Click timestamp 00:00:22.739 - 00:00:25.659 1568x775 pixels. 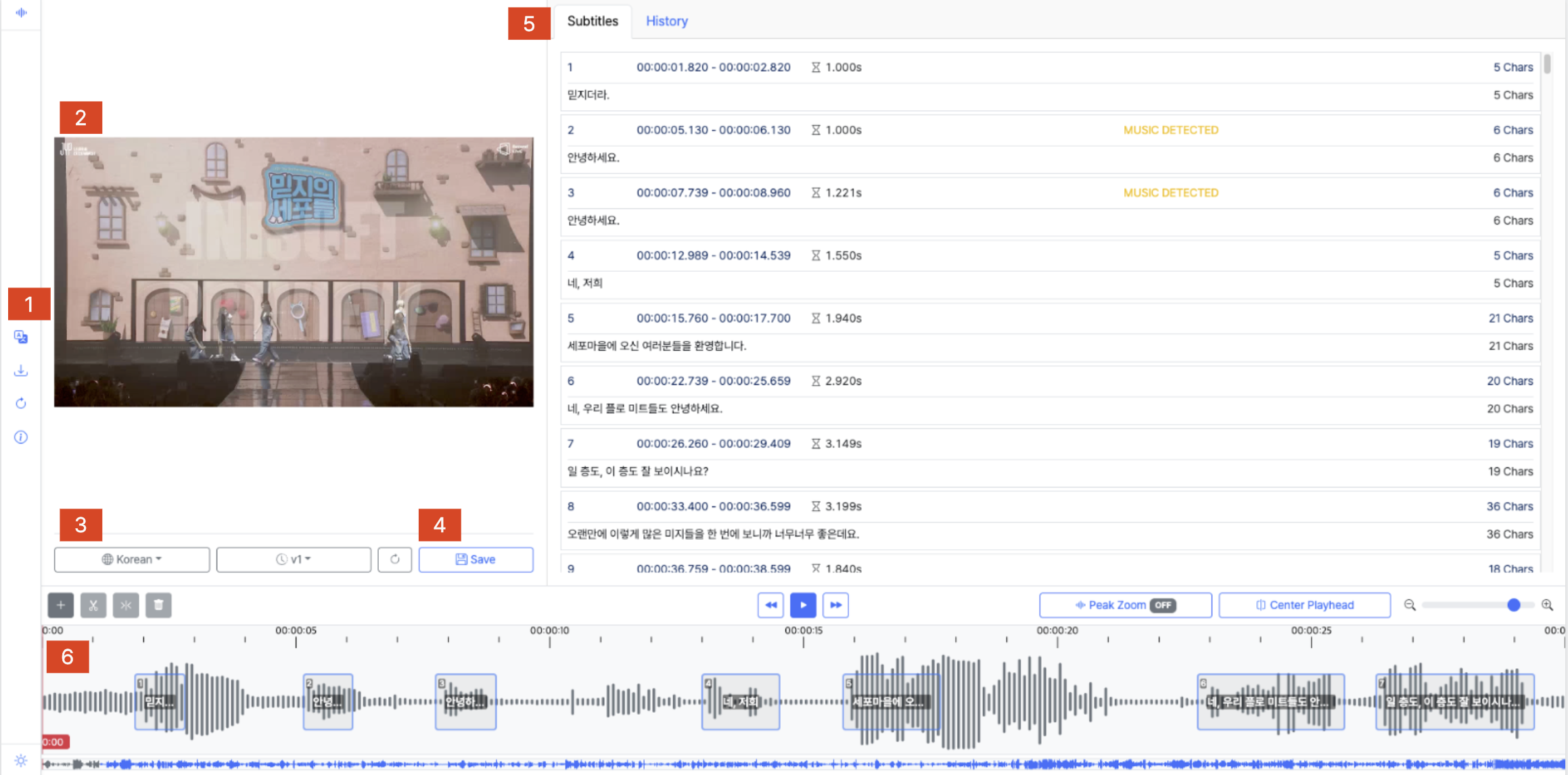pyautogui.click(x=713, y=381)
